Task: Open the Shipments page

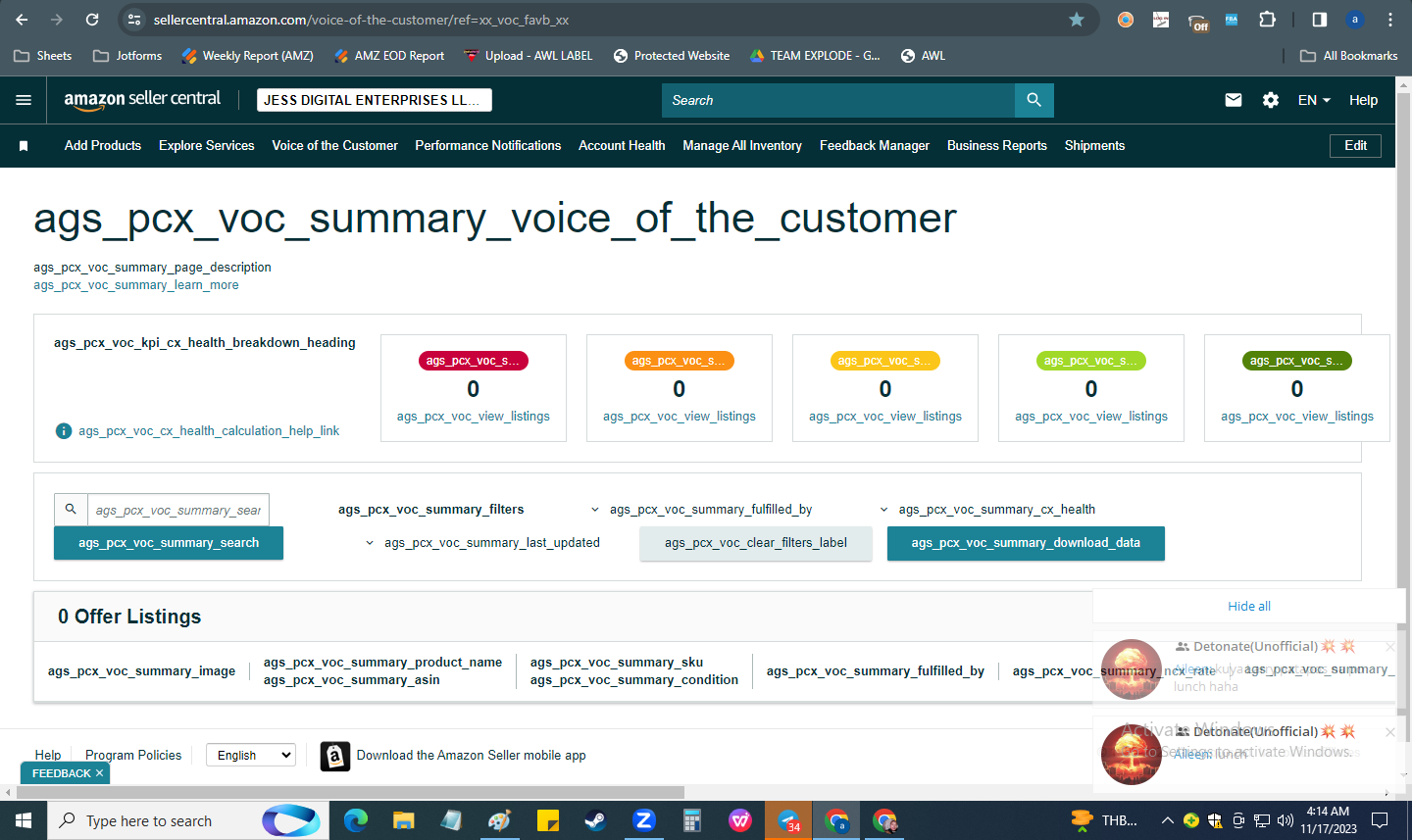Action: click(x=1095, y=146)
